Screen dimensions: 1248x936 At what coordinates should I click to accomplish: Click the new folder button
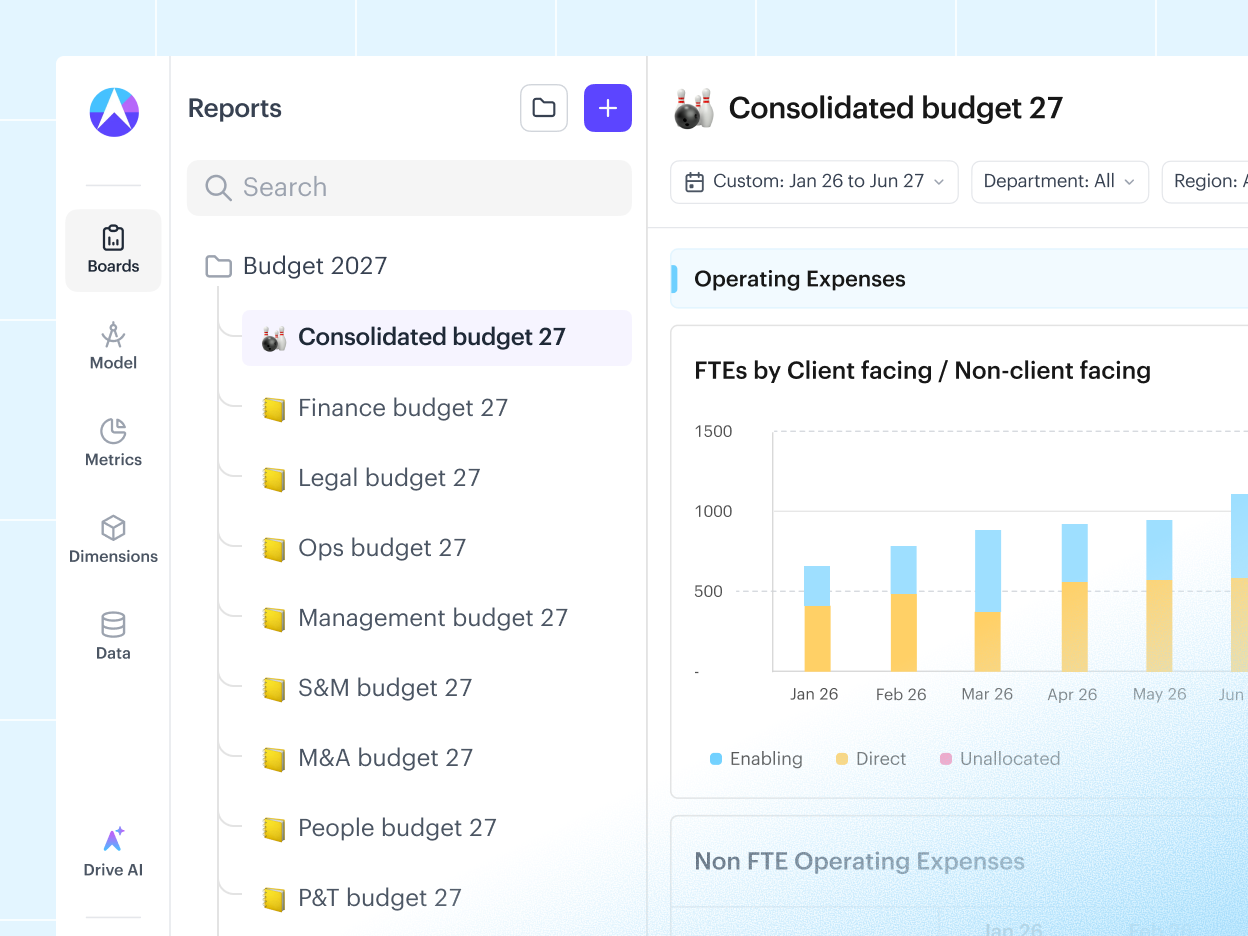click(544, 108)
